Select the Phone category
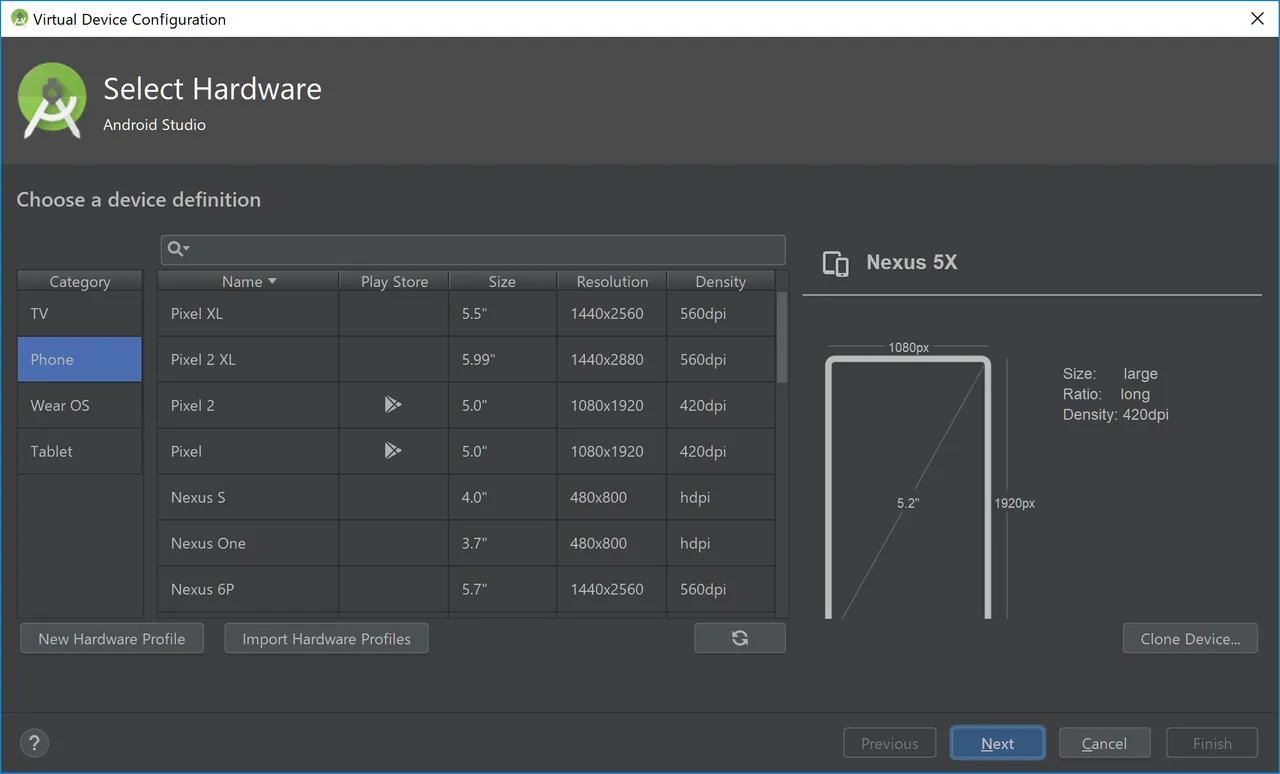This screenshot has height=774, width=1280. [80, 359]
